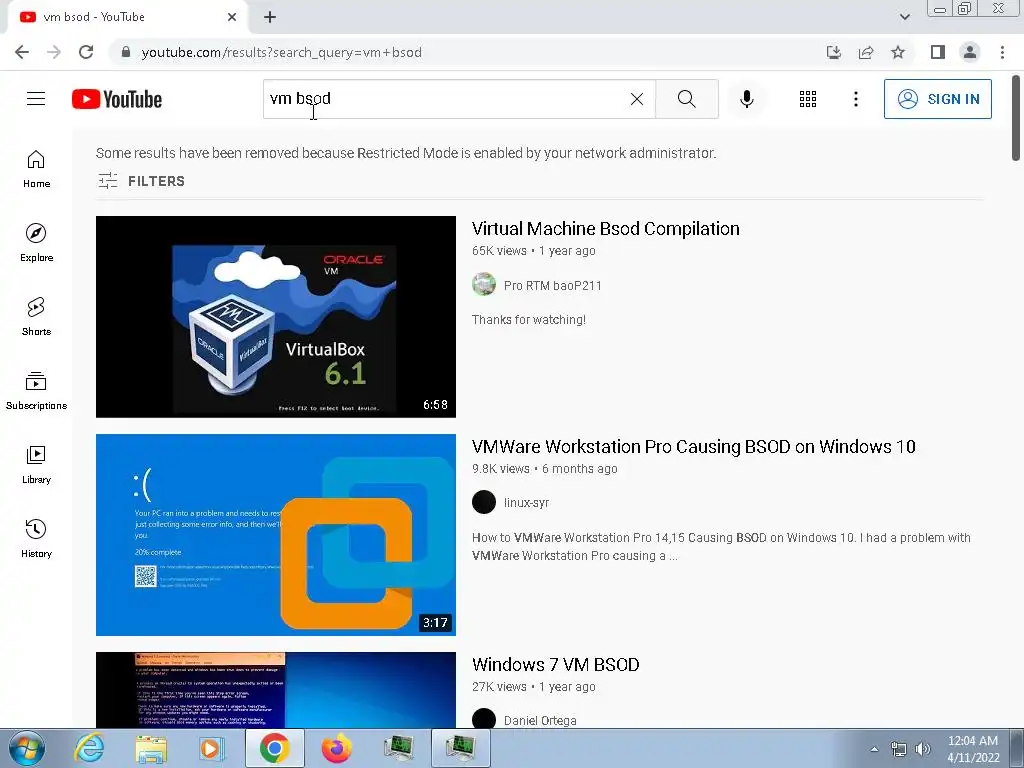Open the search FILTERS panel

(x=141, y=181)
